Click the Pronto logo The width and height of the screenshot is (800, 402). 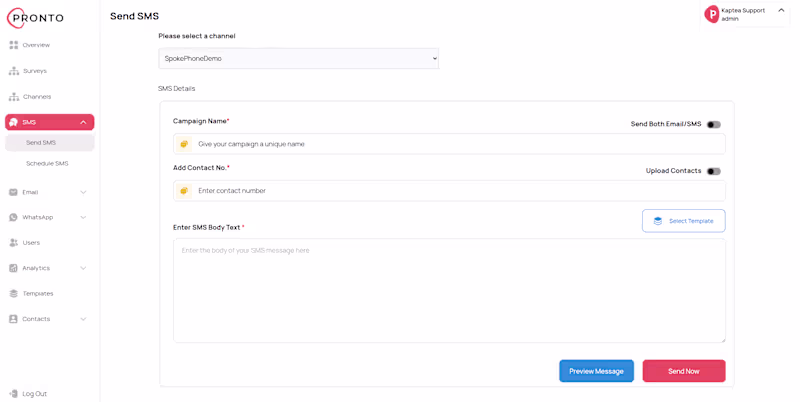coord(36,17)
